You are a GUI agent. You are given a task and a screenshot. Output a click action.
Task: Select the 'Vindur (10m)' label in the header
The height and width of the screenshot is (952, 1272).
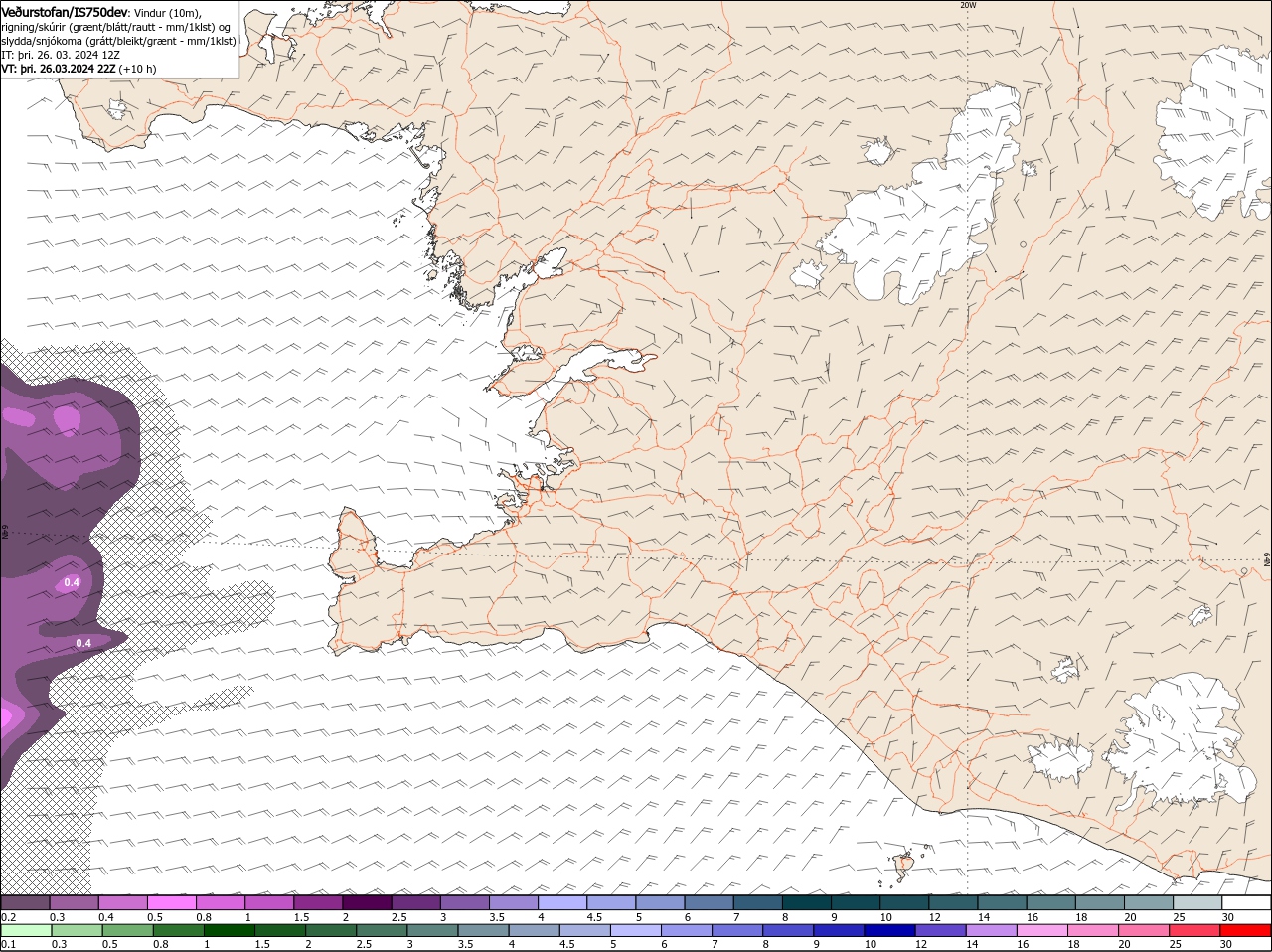click(x=167, y=12)
